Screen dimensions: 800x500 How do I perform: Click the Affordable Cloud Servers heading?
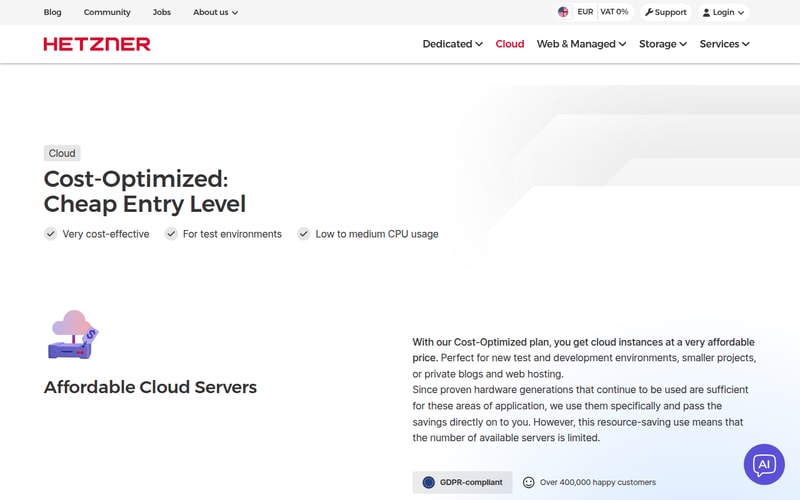pos(151,387)
